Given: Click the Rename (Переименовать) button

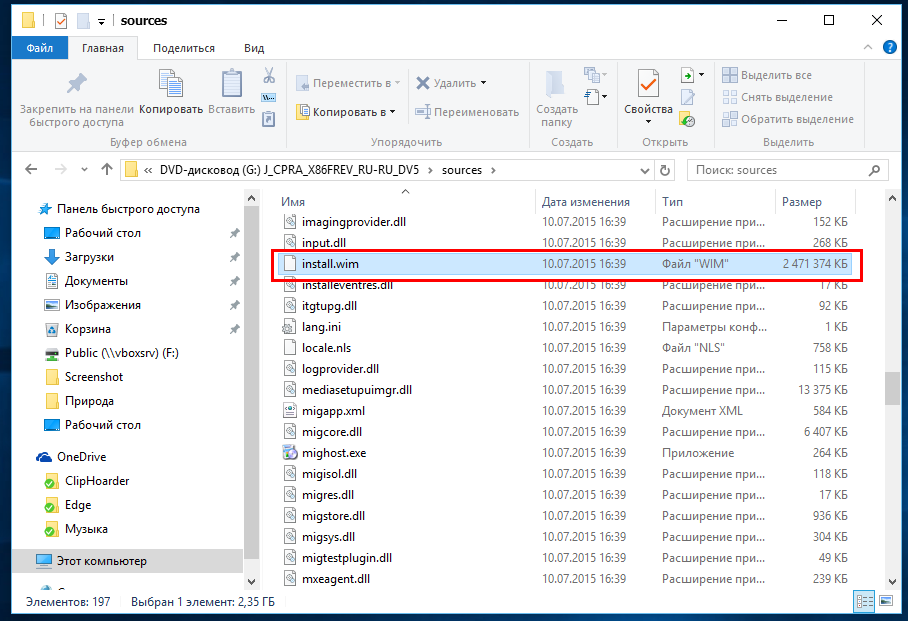Looking at the screenshot, I should pos(468,112).
